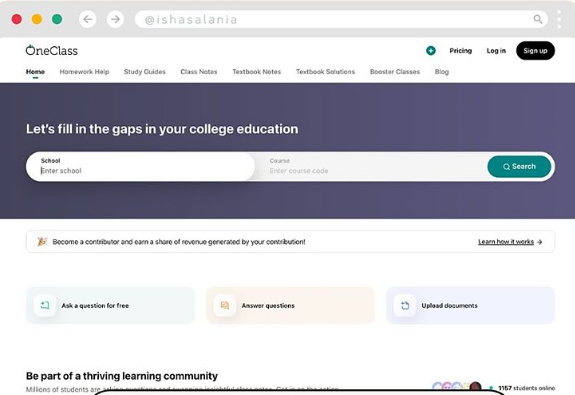Screen dimensions: 575x395
Task: Click the Sign up button
Action: (x=535, y=51)
